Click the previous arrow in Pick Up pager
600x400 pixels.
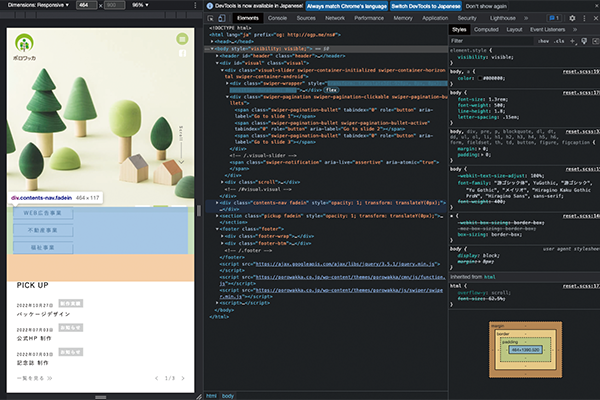(157, 378)
